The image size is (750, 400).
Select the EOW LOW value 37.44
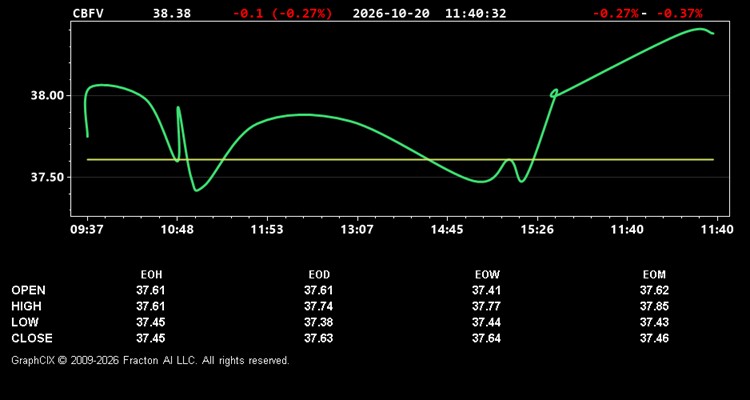click(x=486, y=322)
